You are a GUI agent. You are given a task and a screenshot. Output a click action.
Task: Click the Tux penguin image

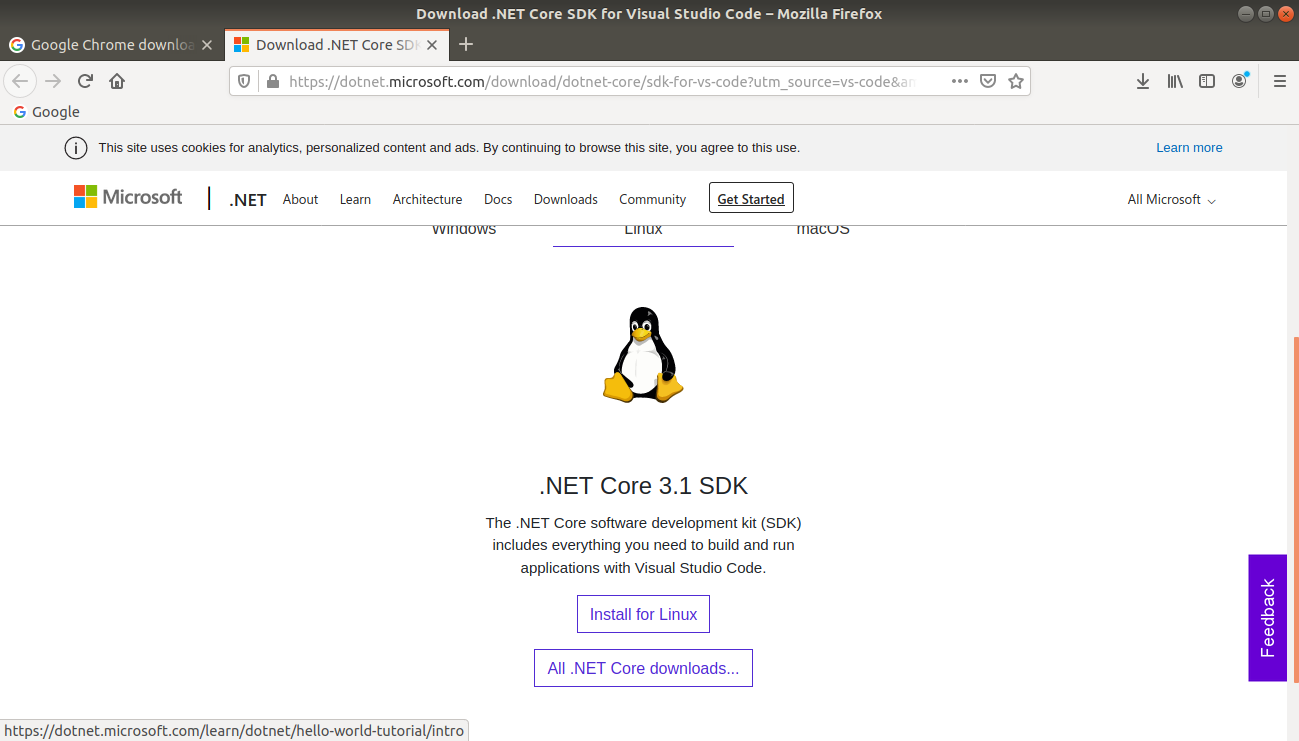coord(643,355)
